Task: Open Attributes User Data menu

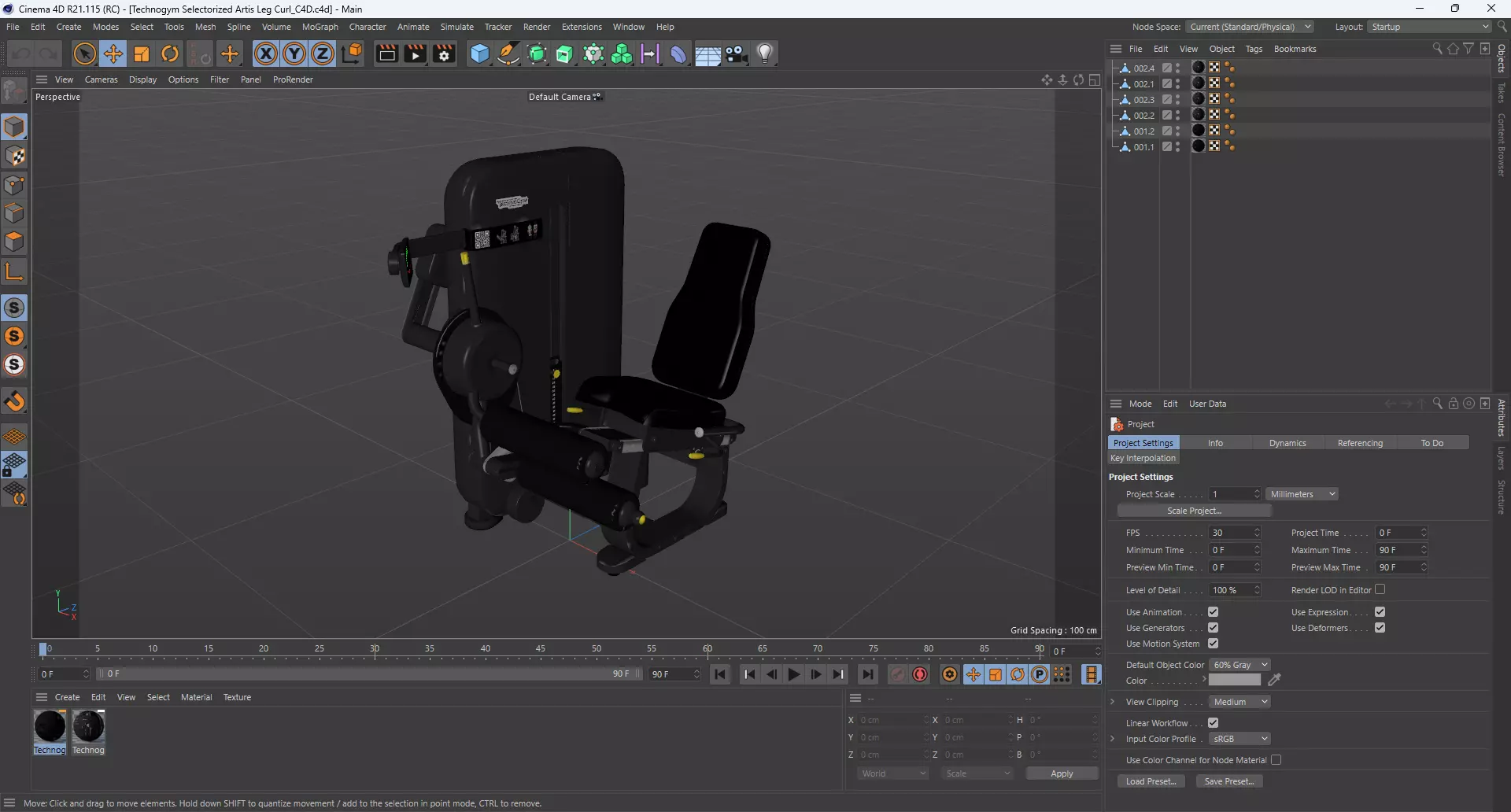Action: click(1207, 404)
